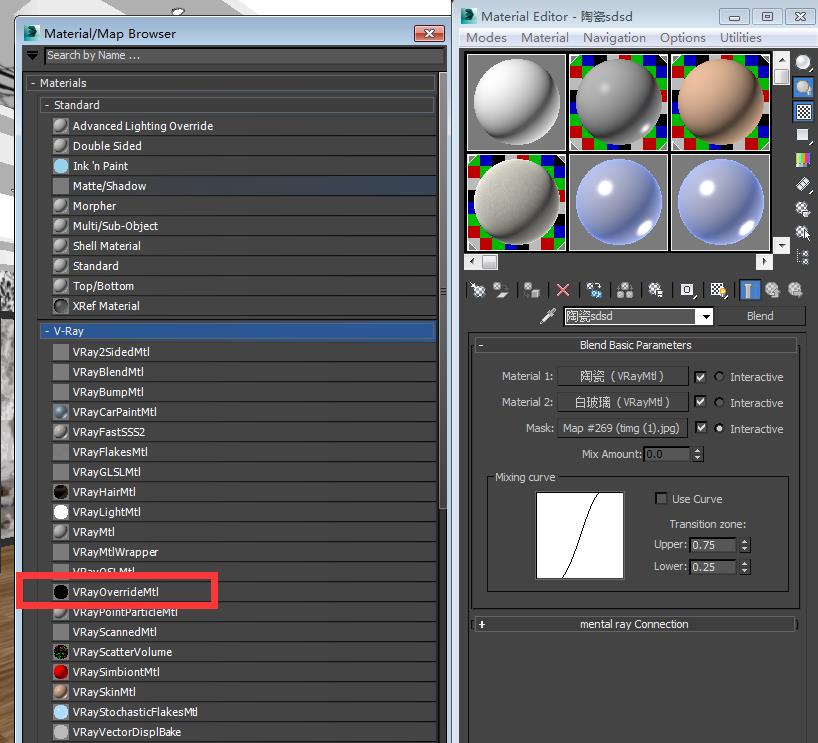Collapse the V-Ray materials group
The image size is (818, 743).
coord(46,331)
